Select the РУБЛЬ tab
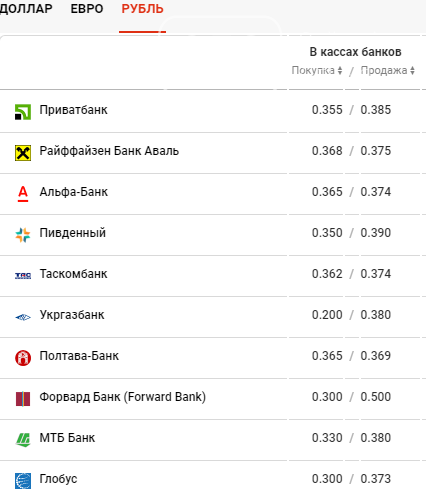The height and width of the screenshot is (498, 426). point(142,9)
